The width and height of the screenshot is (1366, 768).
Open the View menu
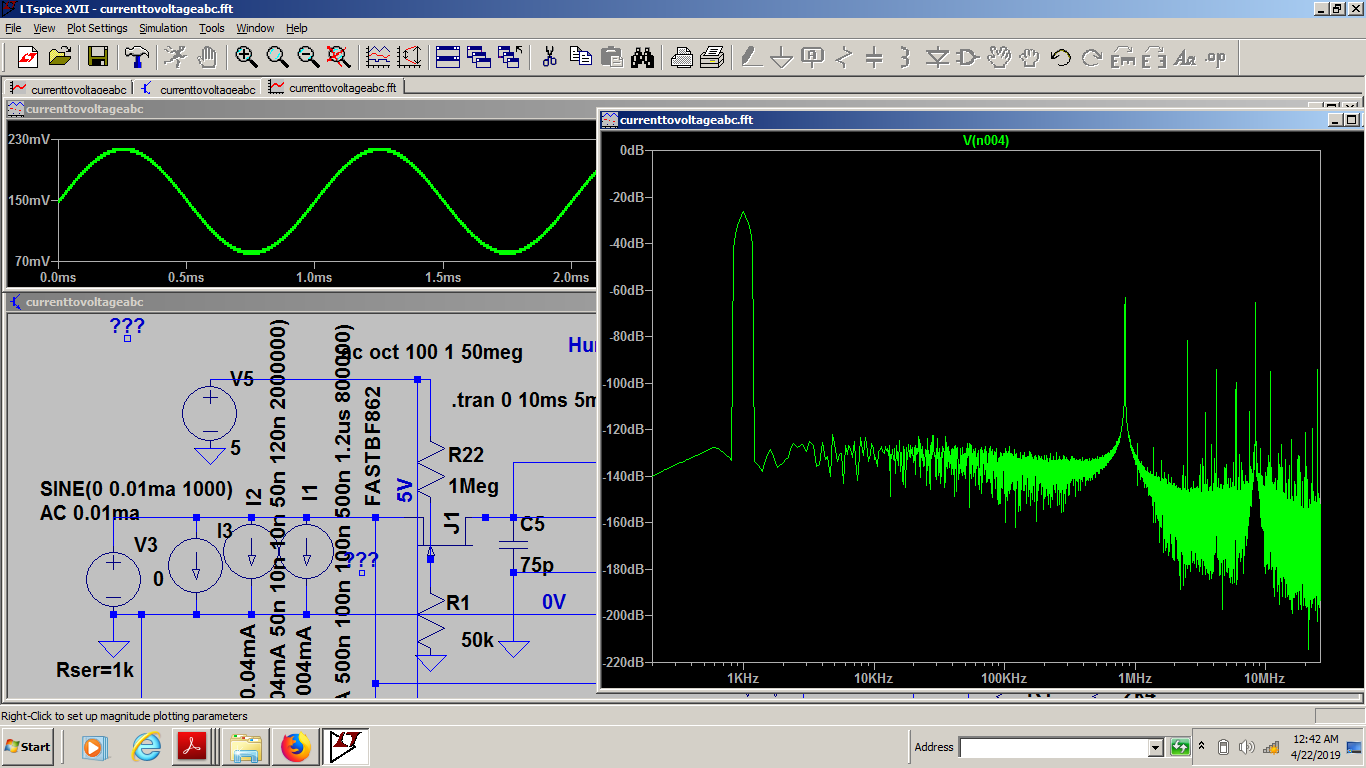[45, 28]
